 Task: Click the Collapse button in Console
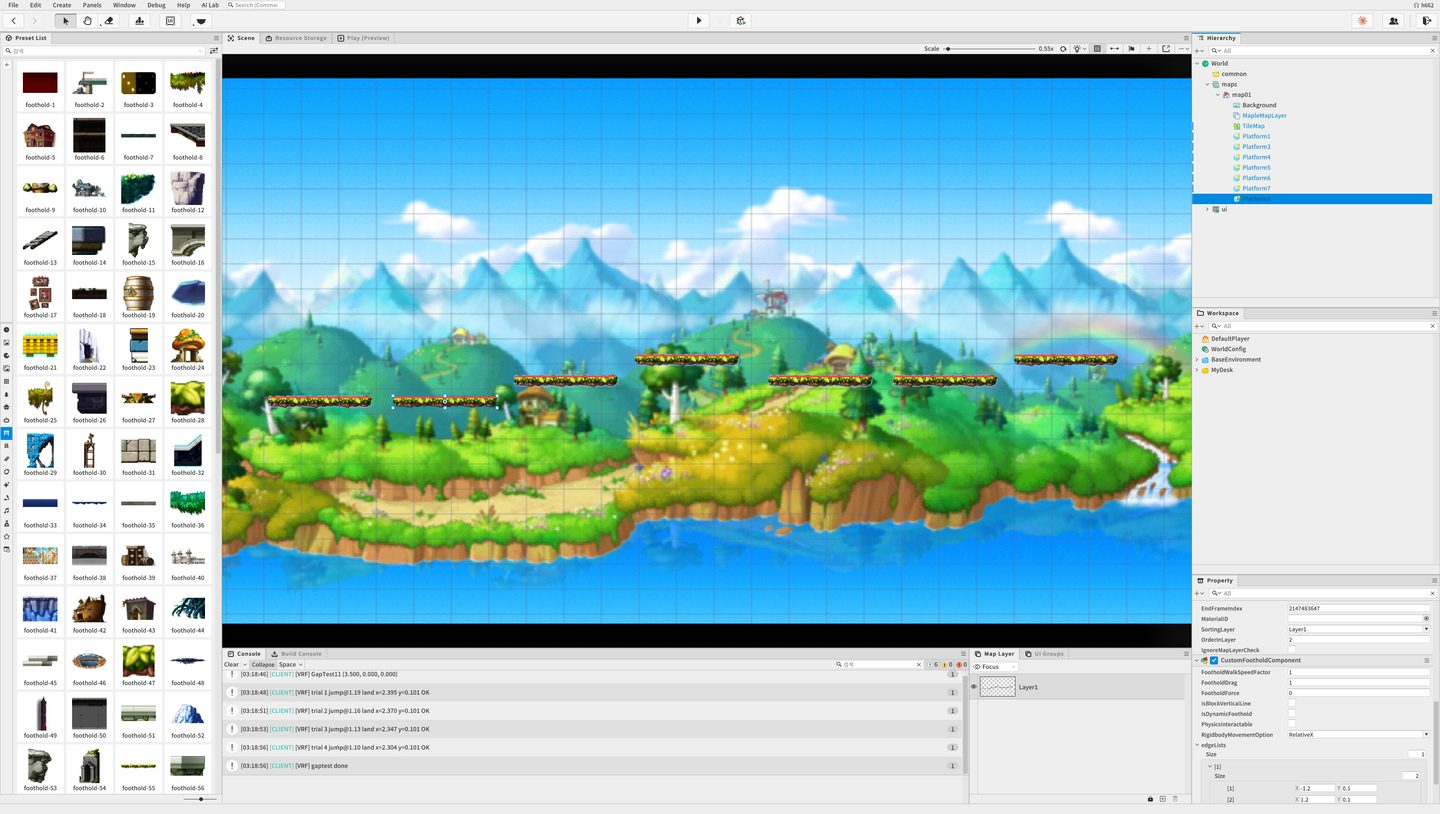click(263, 665)
